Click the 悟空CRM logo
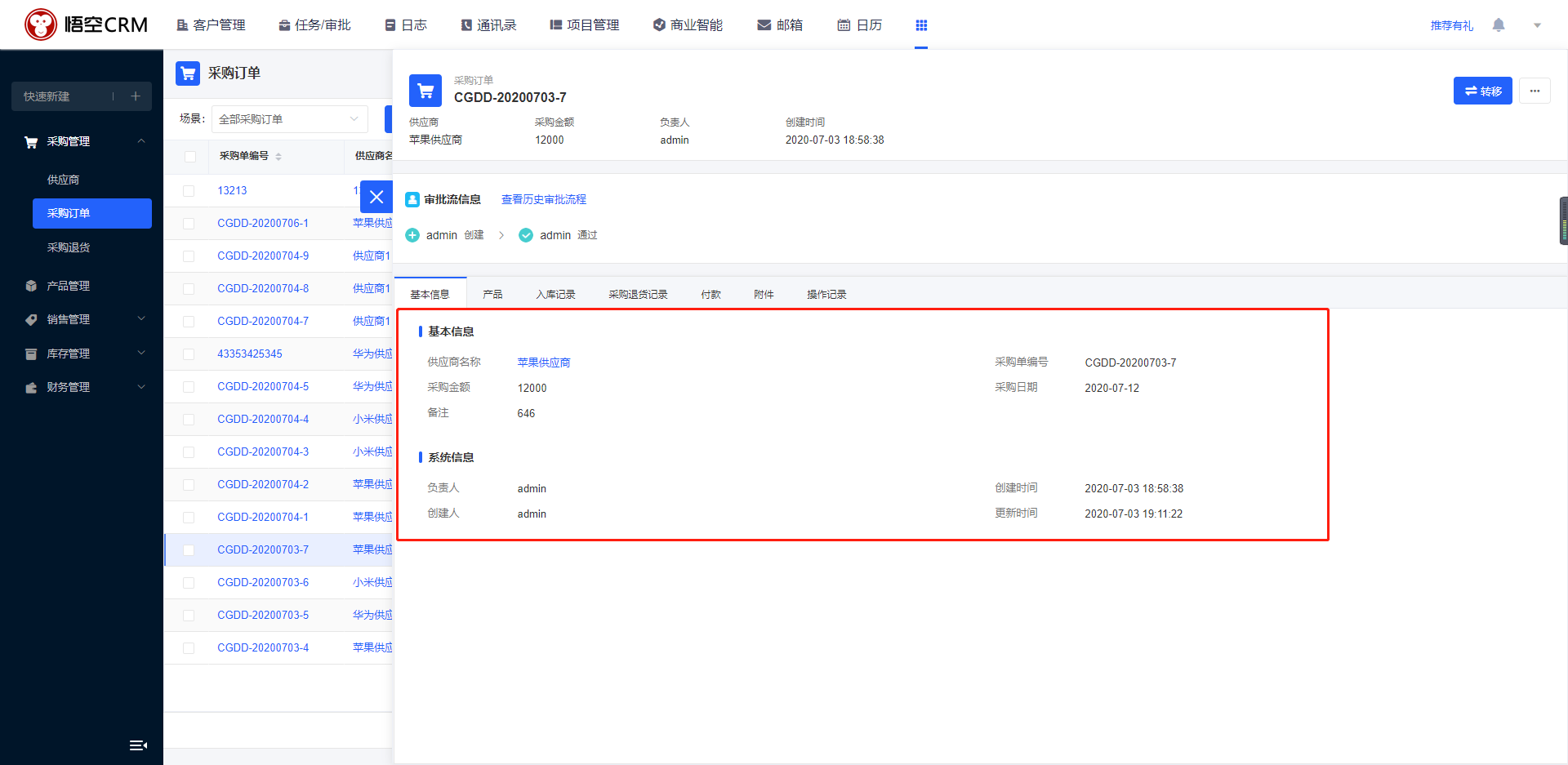This screenshot has width=1568, height=765. click(x=86, y=24)
